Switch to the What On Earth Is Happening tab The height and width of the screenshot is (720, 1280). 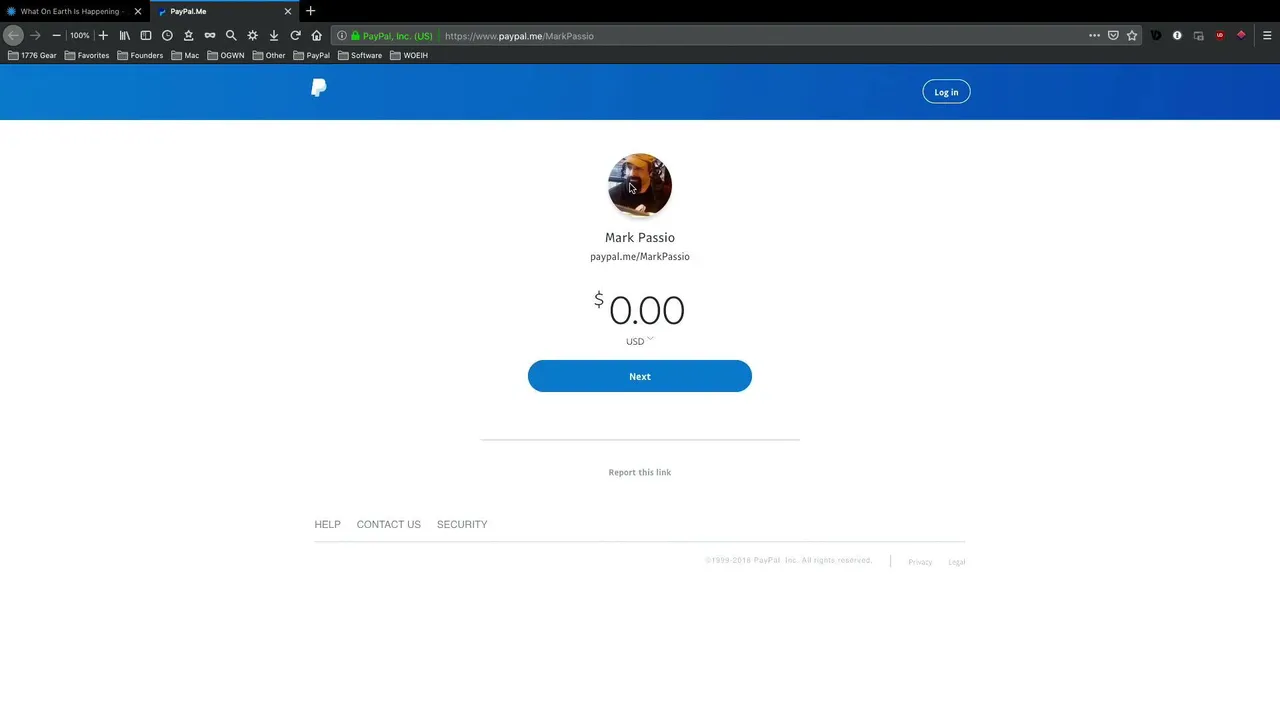click(x=70, y=11)
